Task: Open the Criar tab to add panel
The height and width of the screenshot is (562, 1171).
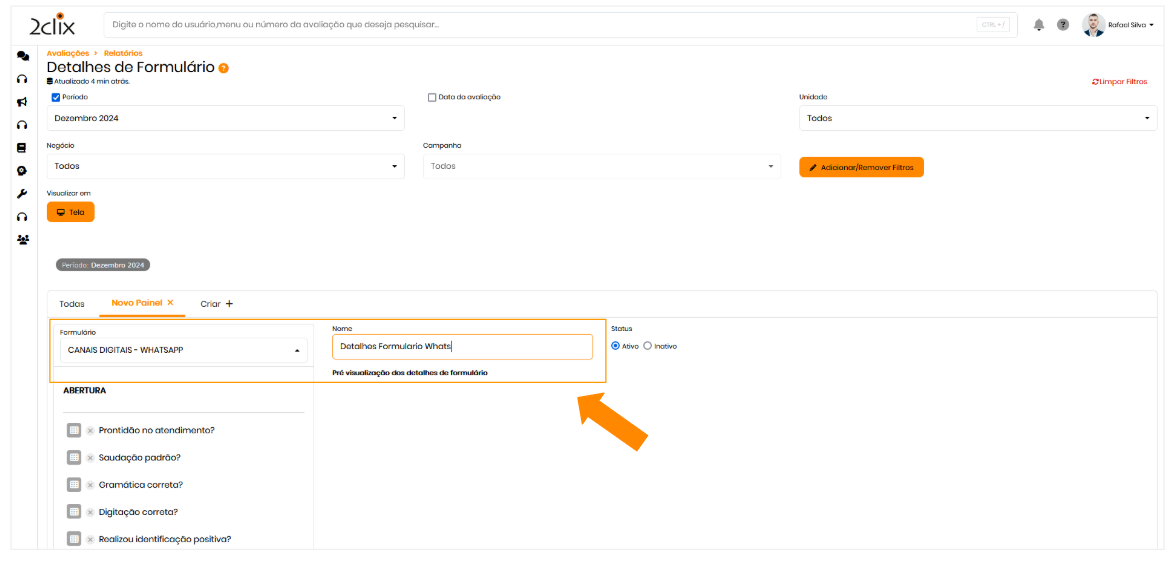Action: 216,303
